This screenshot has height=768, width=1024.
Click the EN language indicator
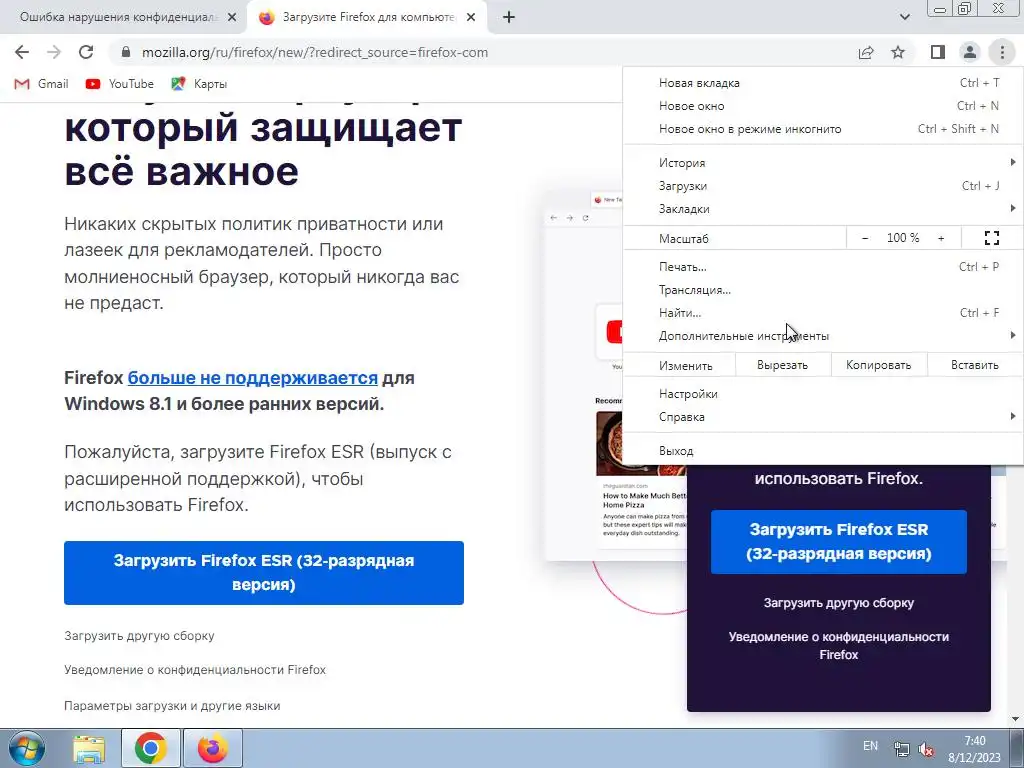coord(870,746)
